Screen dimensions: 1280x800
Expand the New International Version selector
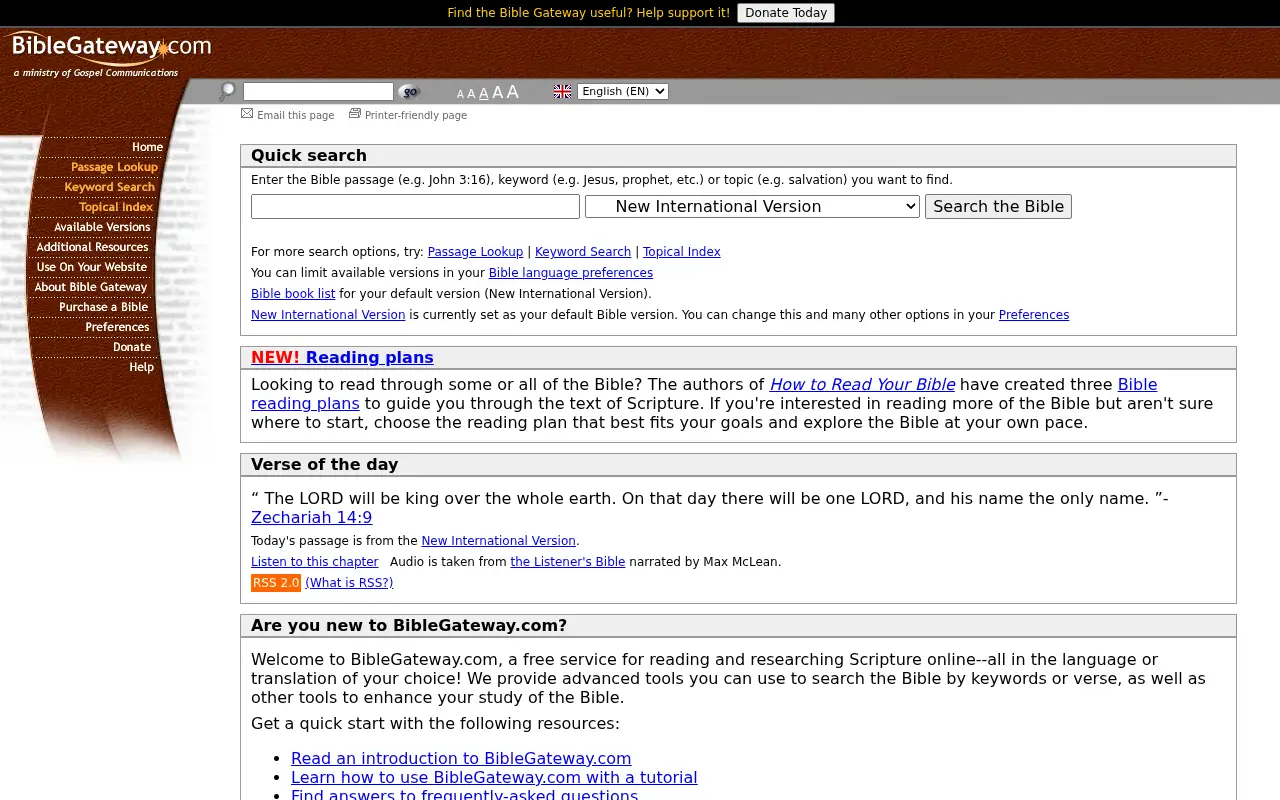(752, 206)
